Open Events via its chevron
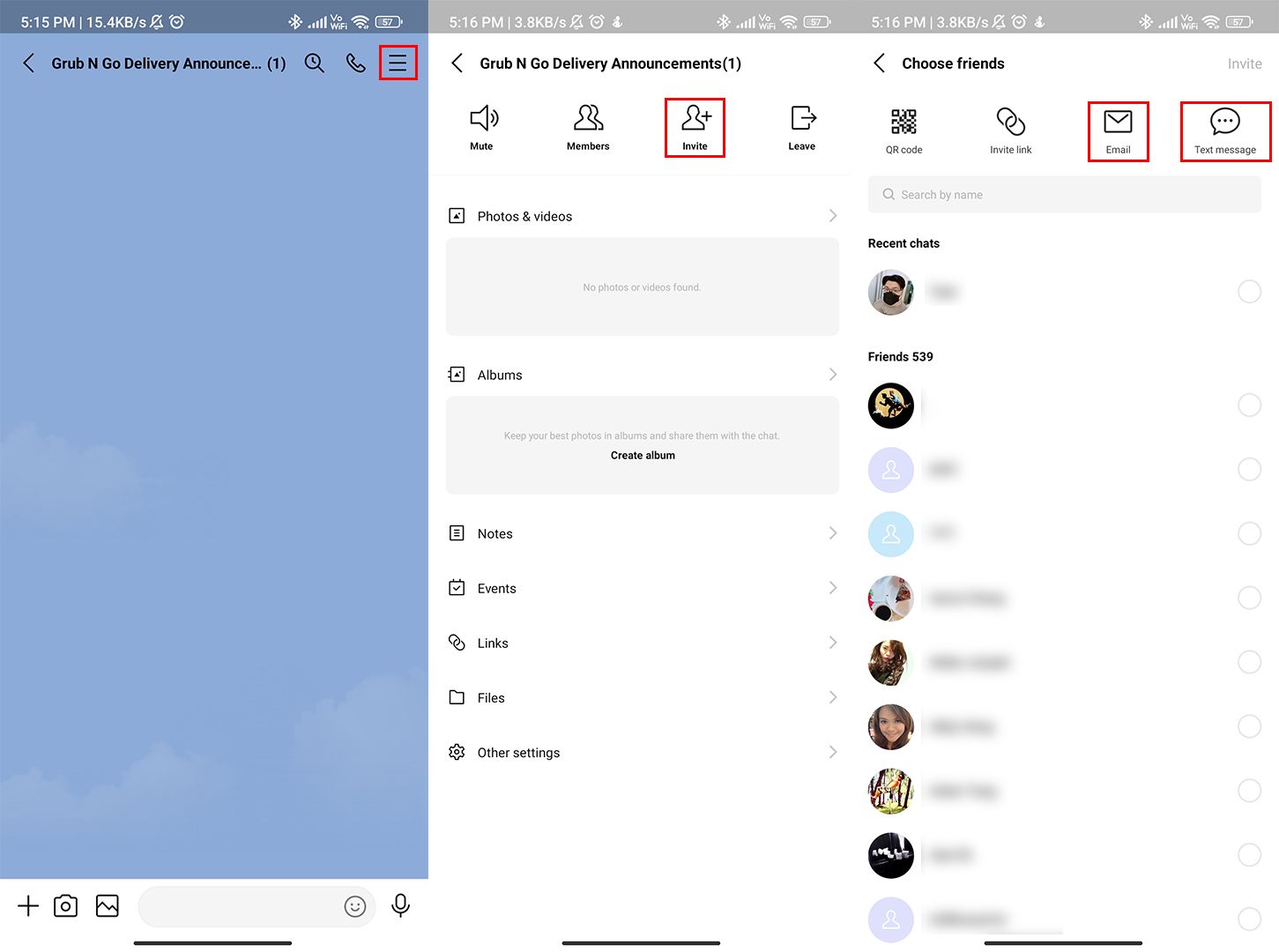The width and height of the screenshot is (1279, 952). [833, 588]
